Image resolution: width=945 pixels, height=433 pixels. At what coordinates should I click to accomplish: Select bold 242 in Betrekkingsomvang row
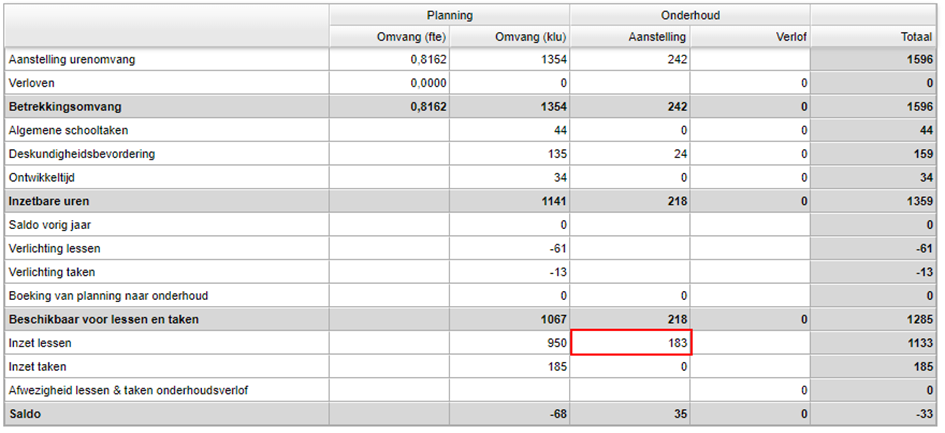point(677,107)
